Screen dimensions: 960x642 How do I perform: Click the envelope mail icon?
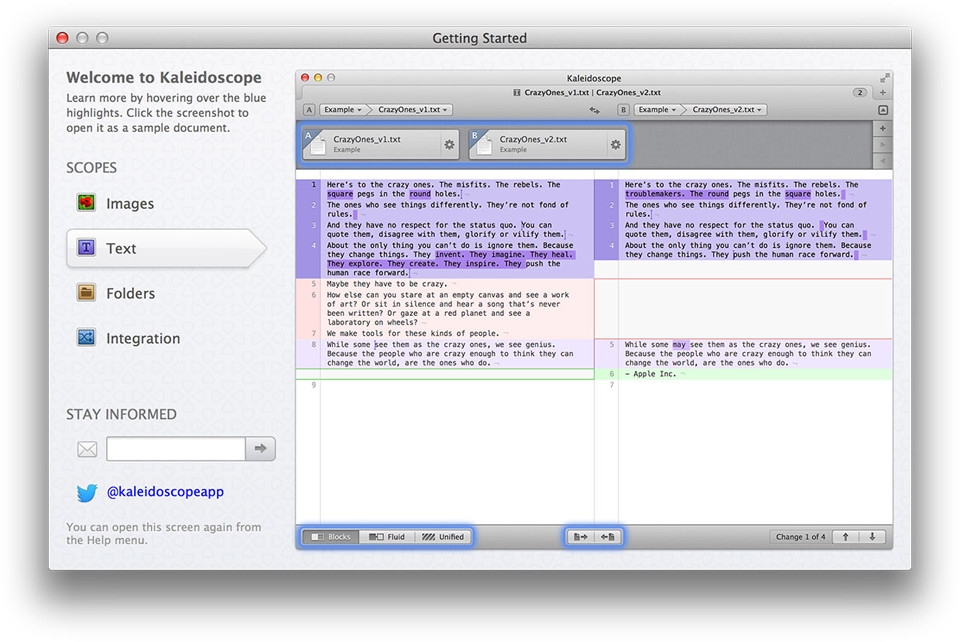click(x=88, y=449)
